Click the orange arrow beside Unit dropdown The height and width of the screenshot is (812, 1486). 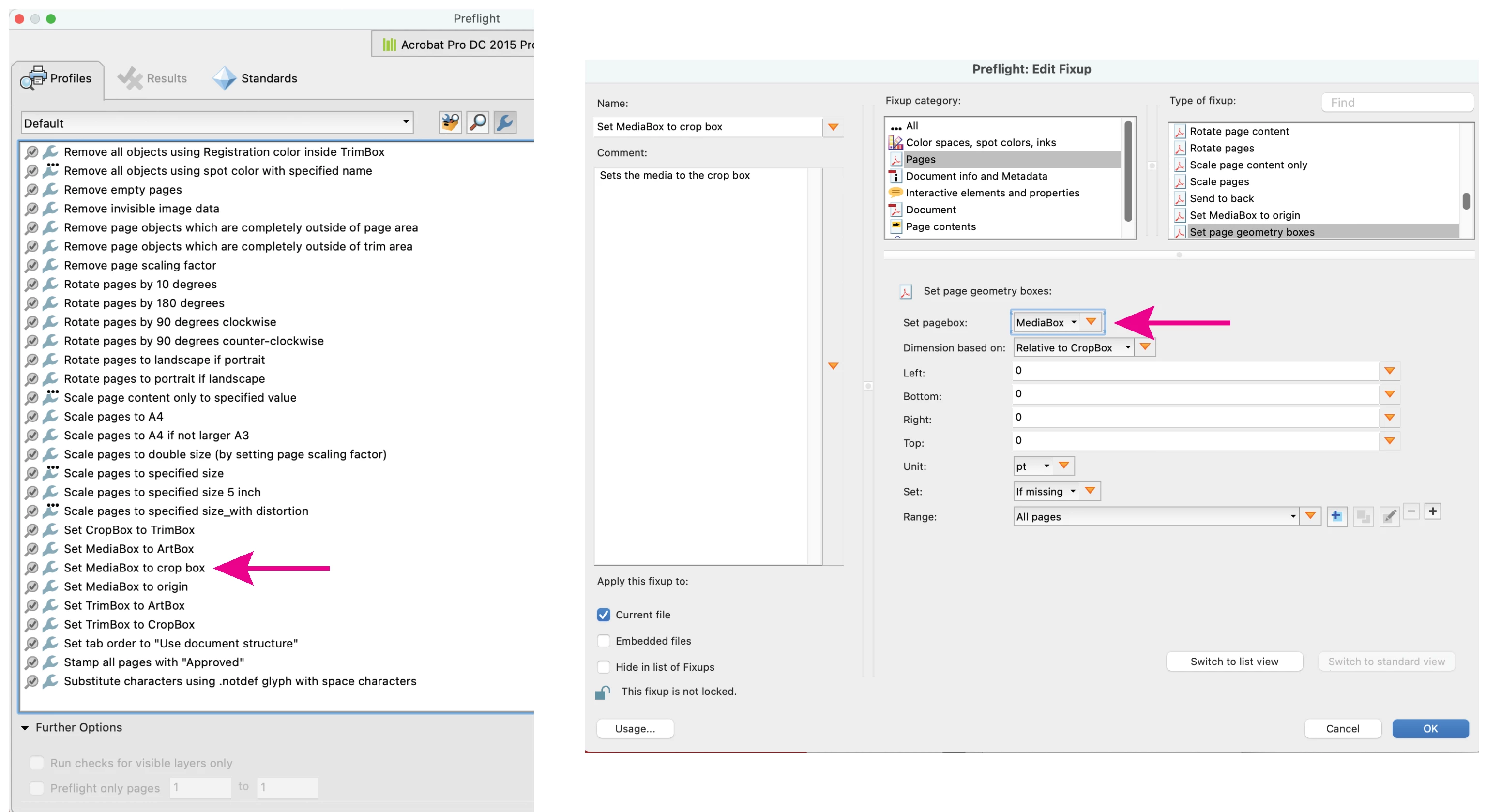(x=1064, y=466)
